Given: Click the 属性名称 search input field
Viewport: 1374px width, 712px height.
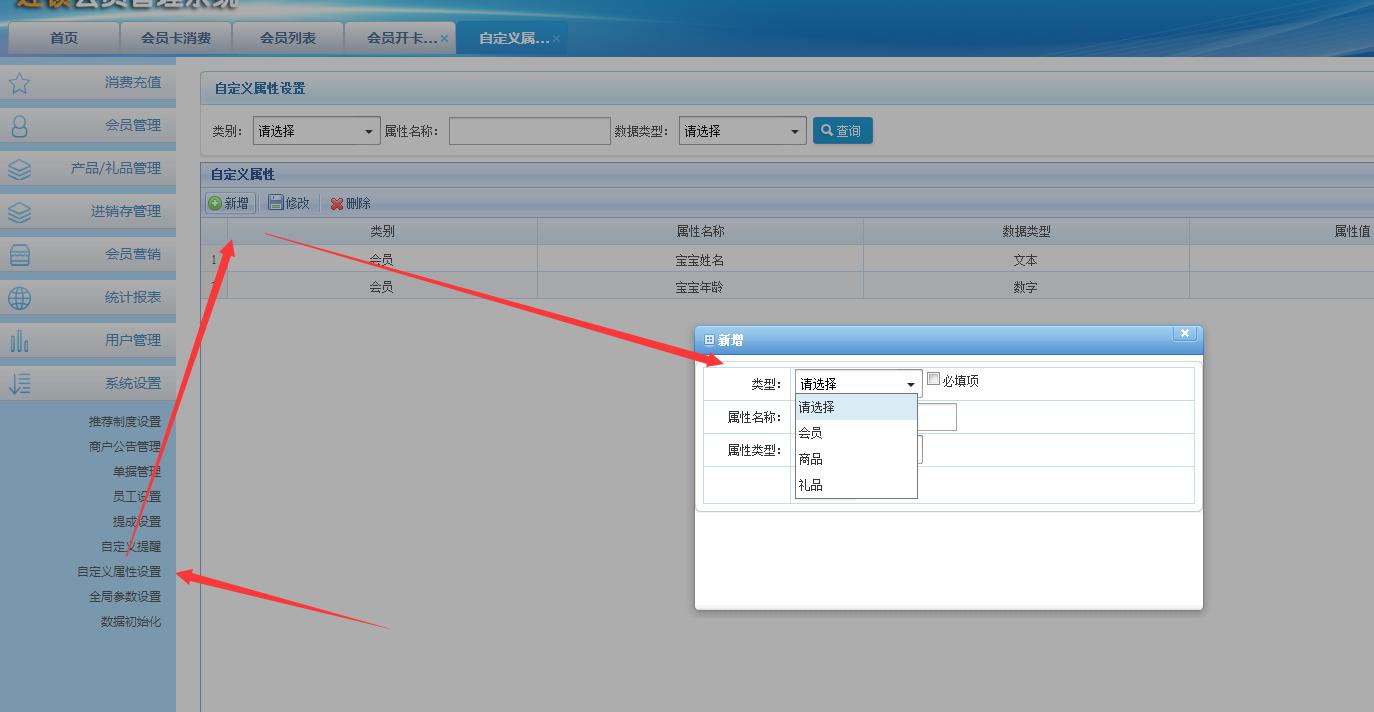Looking at the screenshot, I should (x=529, y=131).
